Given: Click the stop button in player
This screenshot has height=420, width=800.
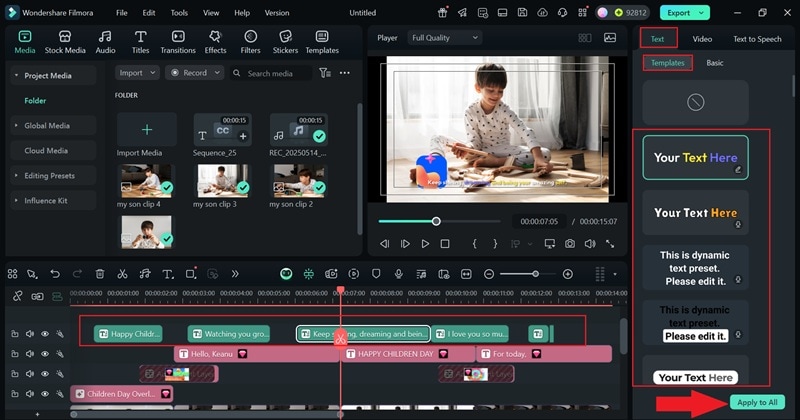Looking at the screenshot, I should point(445,244).
